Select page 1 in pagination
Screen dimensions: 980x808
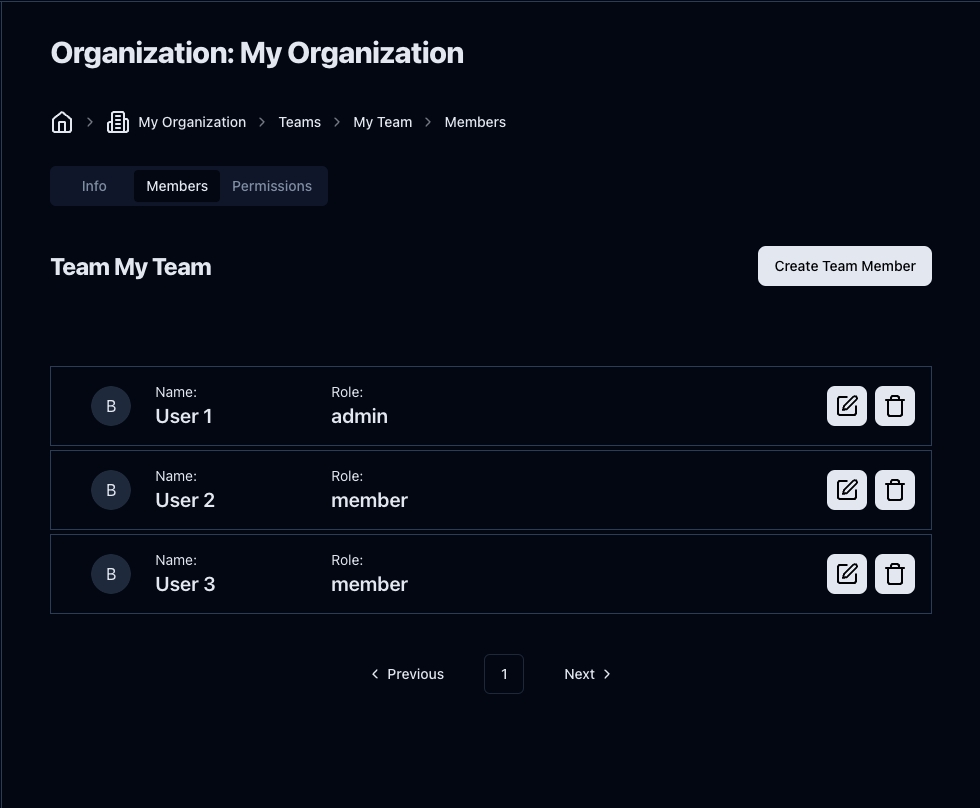tap(504, 674)
